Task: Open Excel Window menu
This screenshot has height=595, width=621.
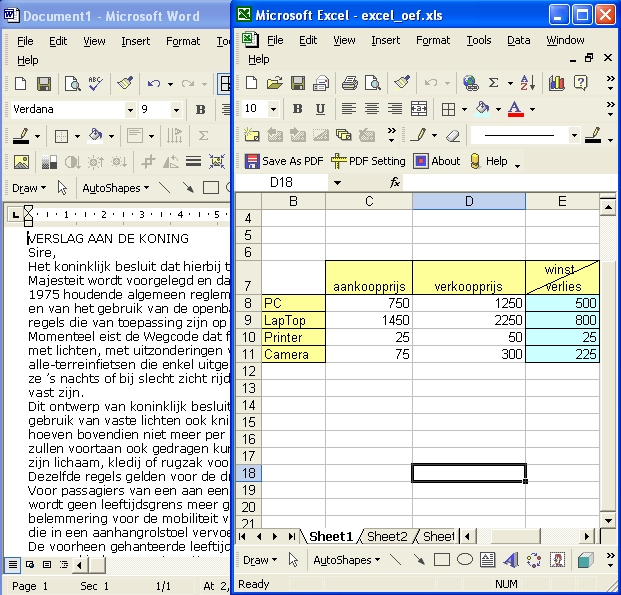Action: point(565,40)
